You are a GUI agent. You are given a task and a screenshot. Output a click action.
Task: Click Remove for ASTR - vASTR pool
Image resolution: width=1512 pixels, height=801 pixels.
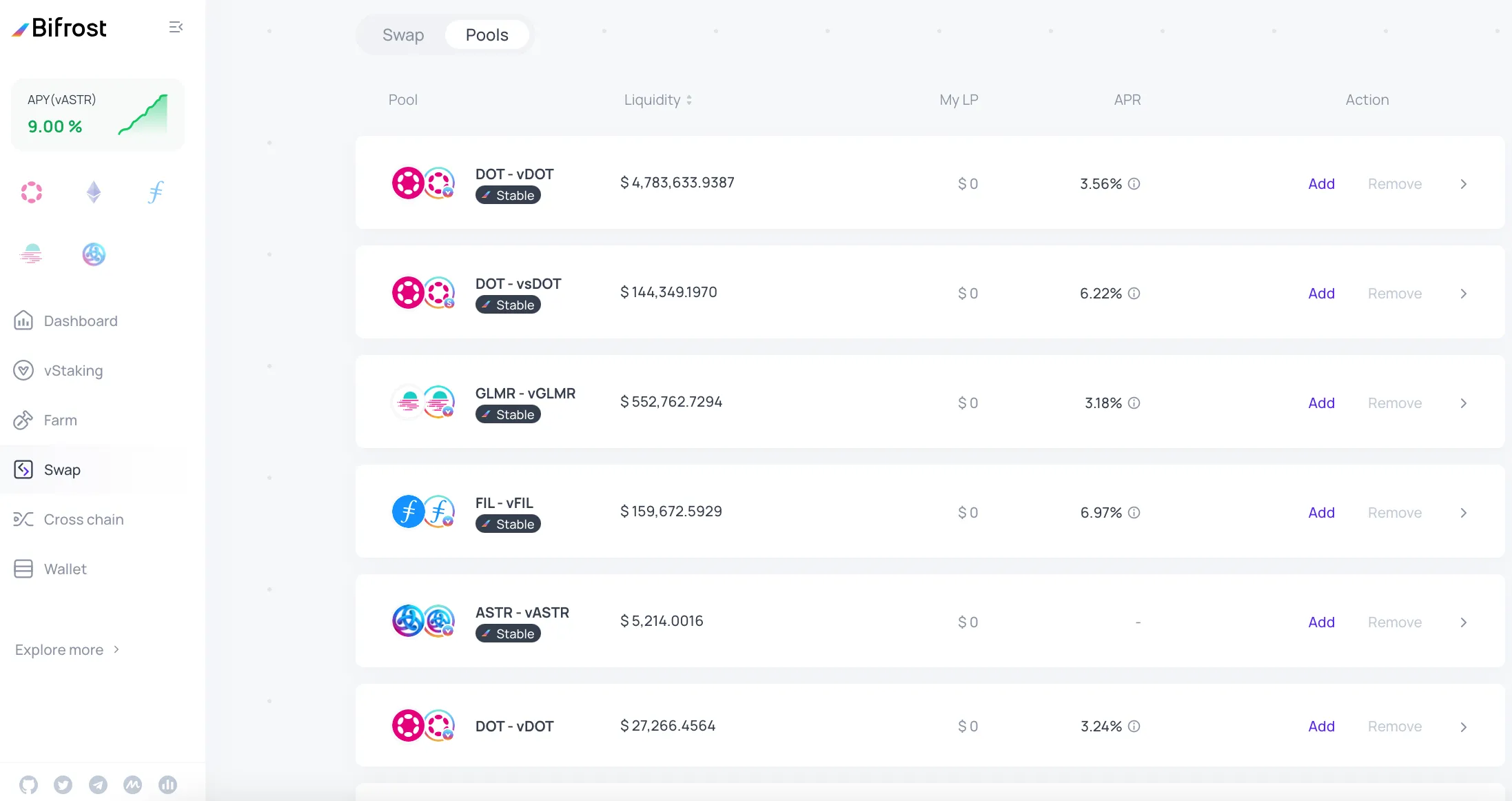1394,622
